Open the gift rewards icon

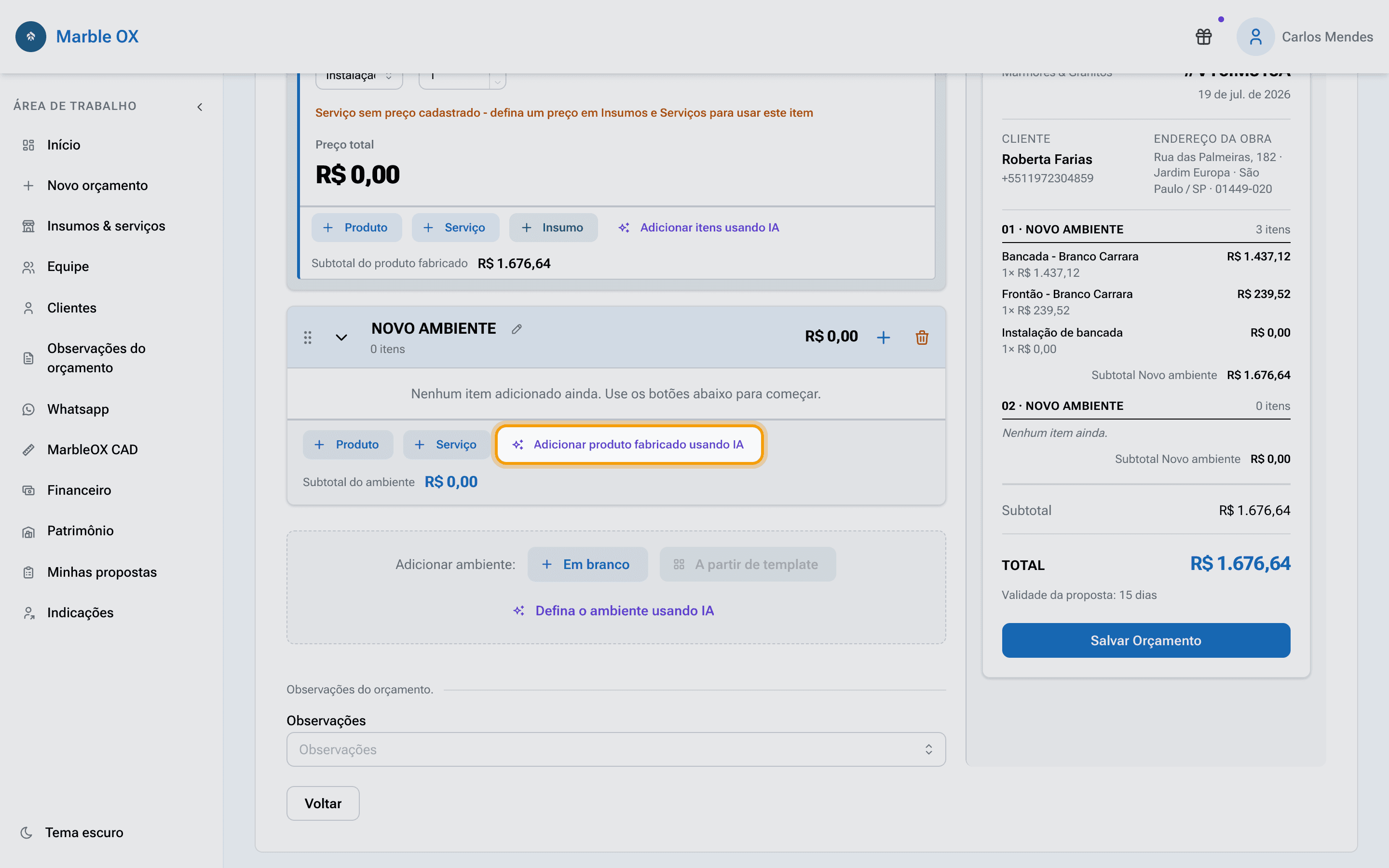tap(1204, 37)
